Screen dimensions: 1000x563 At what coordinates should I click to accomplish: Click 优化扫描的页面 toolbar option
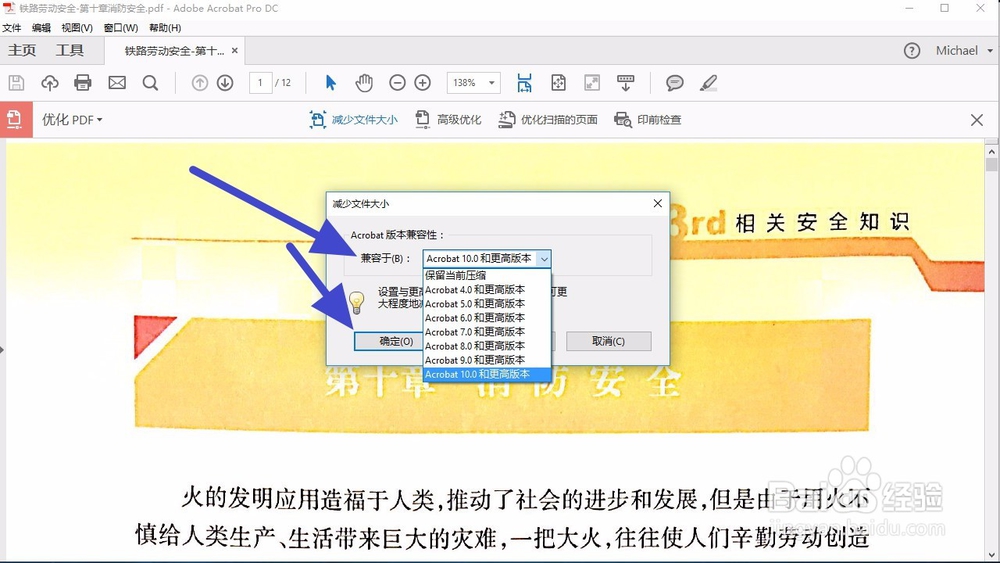click(548, 119)
